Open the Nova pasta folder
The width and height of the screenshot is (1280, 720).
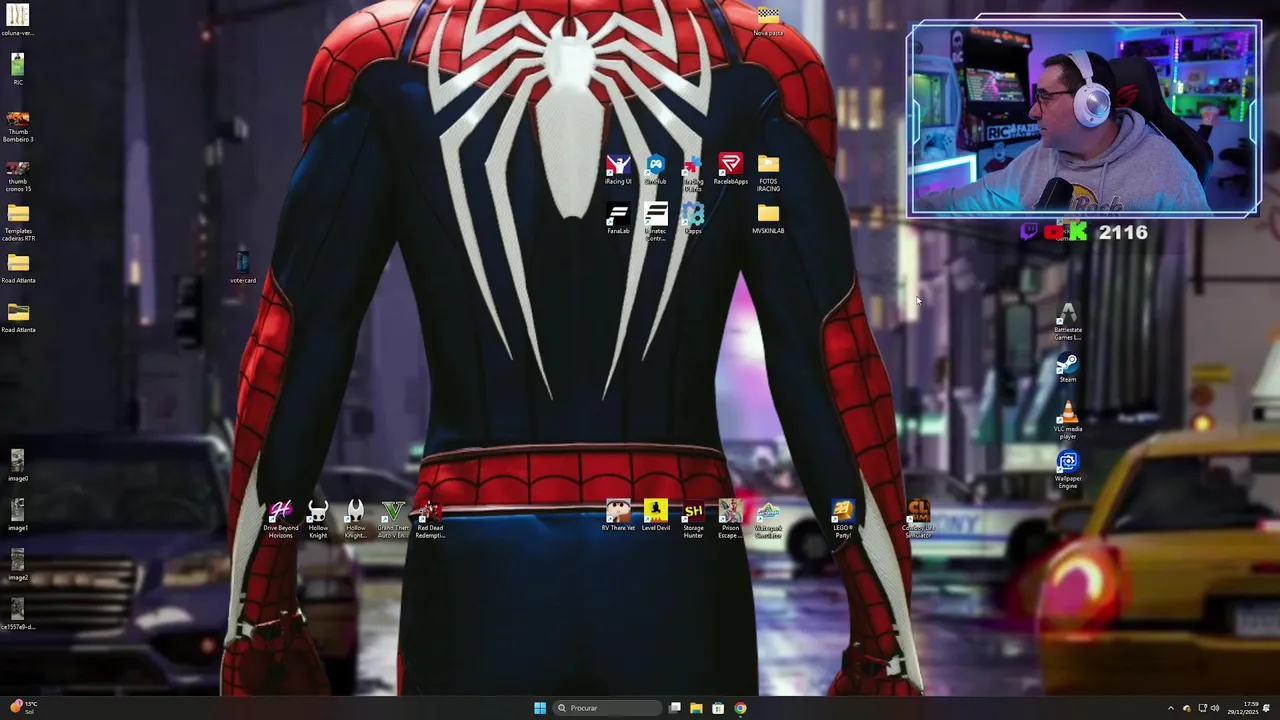(768, 21)
